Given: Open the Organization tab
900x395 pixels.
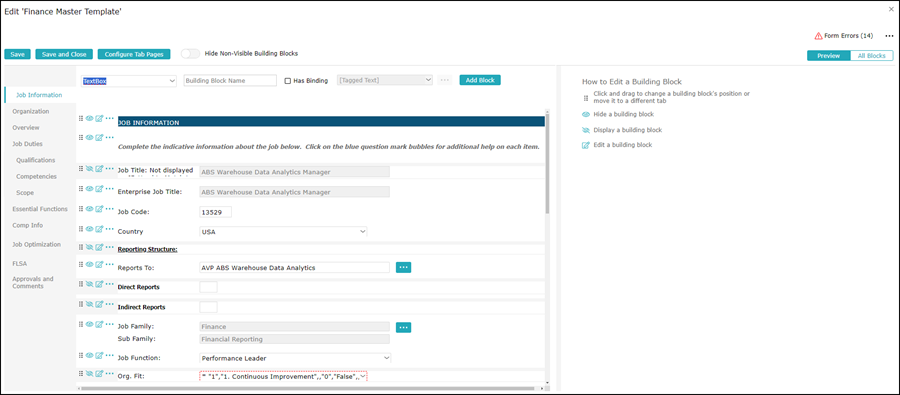Looking at the screenshot, I should pyautogui.click(x=31, y=111).
